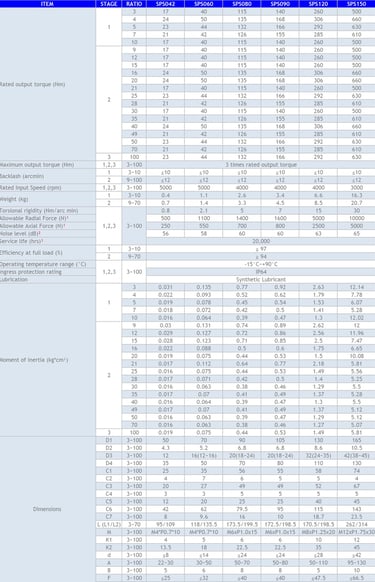Click the RATIO column header
This screenshot has width=375, height=582.
tap(134, 4)
